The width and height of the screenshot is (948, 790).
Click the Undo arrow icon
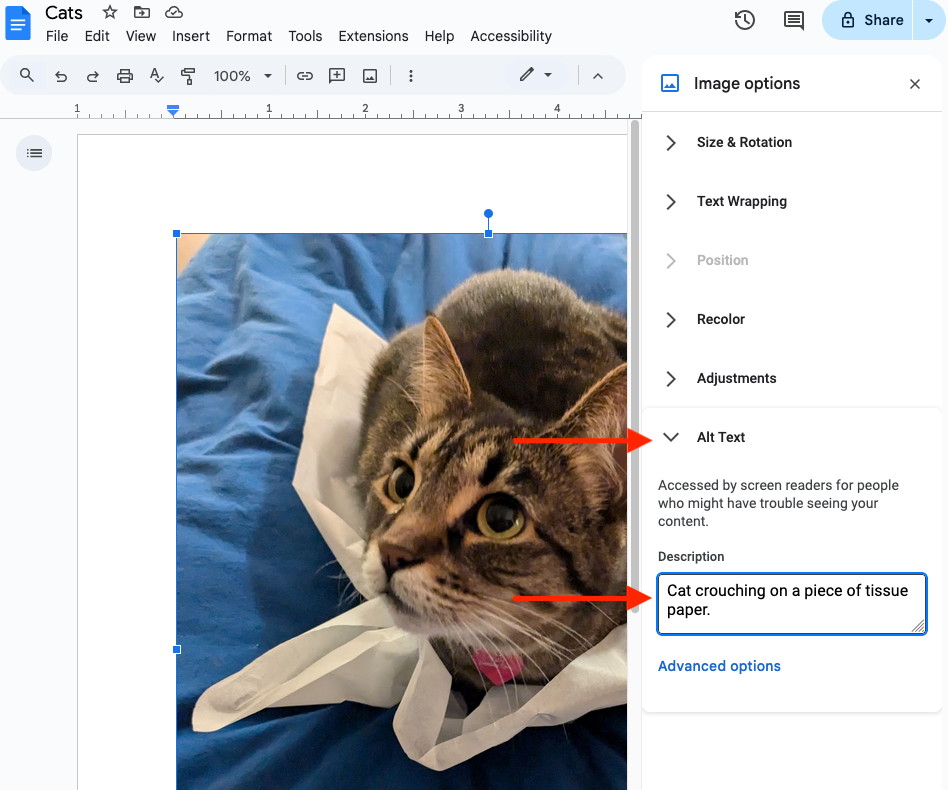(61, 76)
